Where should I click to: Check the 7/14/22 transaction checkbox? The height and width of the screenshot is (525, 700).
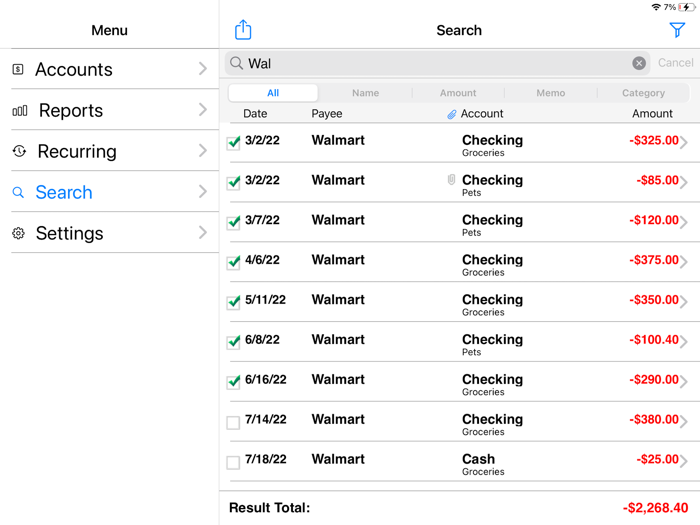[233, 422]
